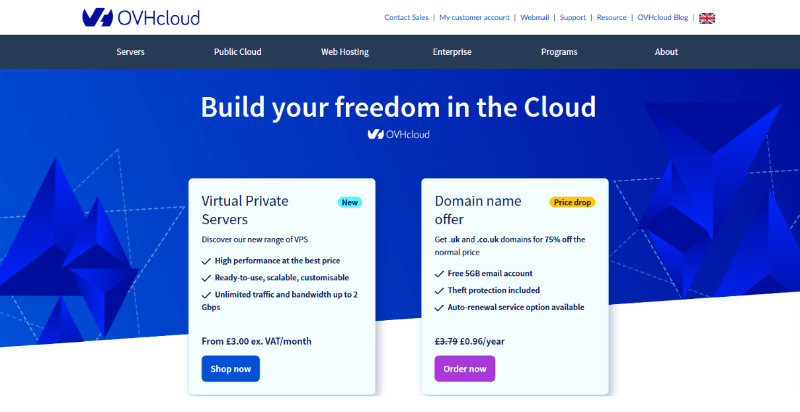Click the Shop now button
Viewport: 800px width, 412px height.
click(x=231, y=369)
